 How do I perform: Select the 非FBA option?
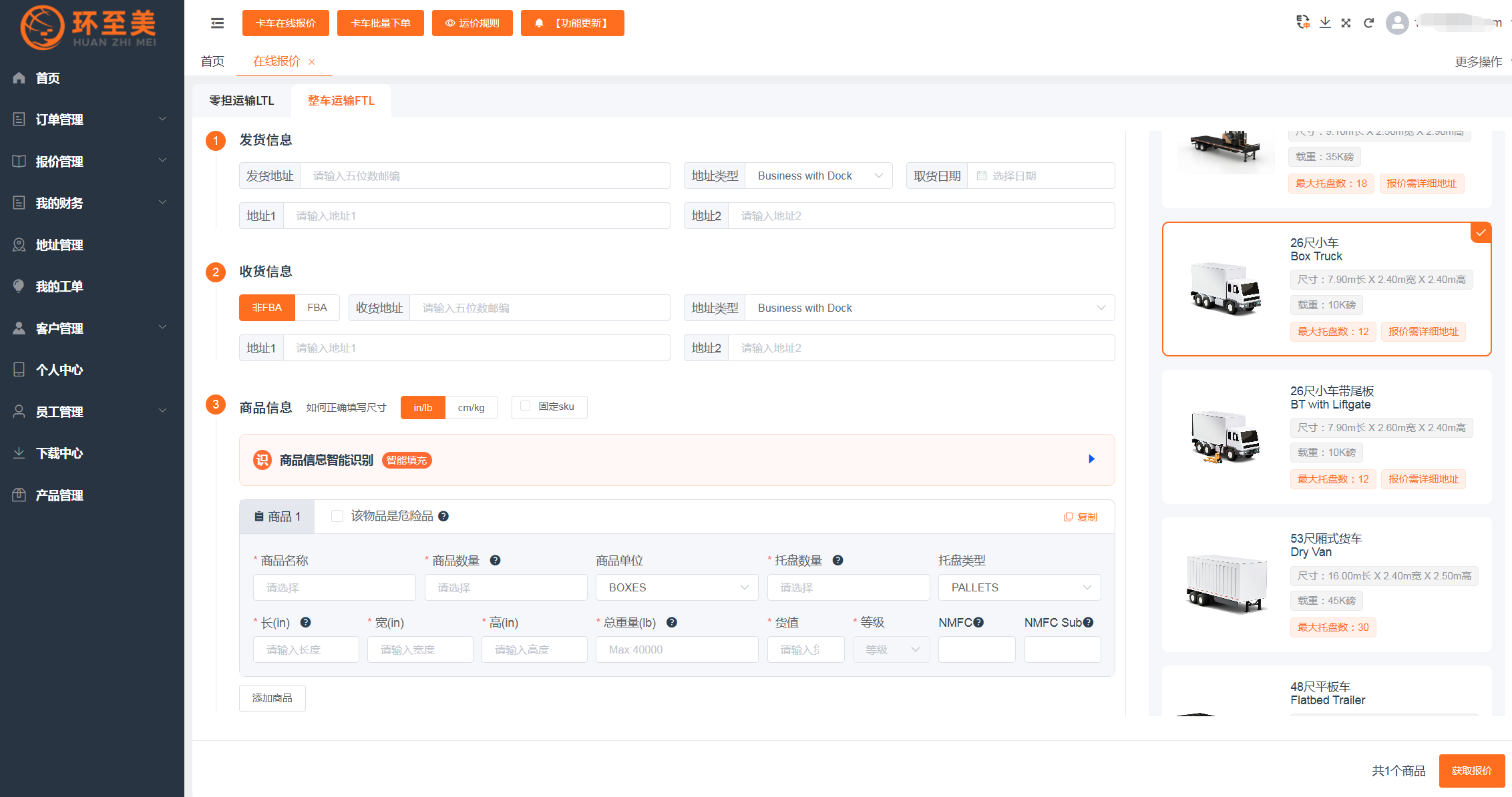(266, 308)
